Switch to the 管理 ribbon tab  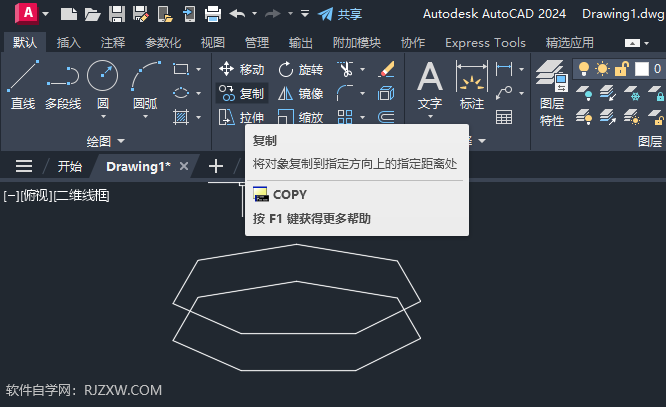(257, 42)
